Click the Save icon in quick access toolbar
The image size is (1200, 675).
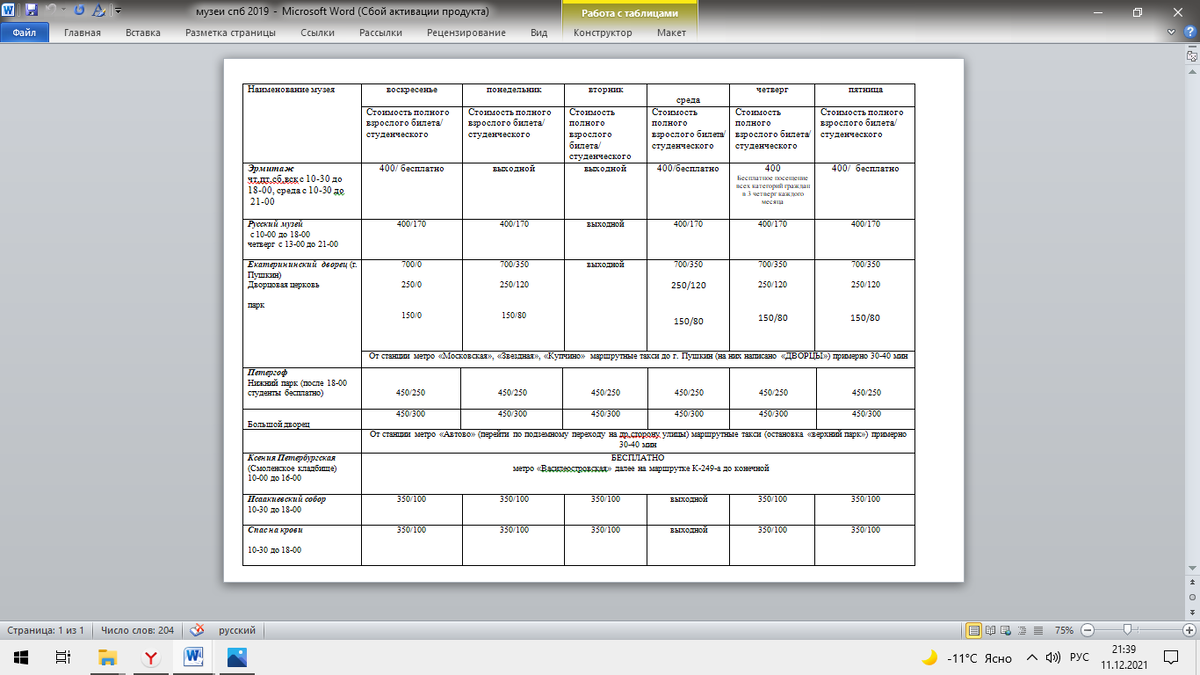click(x=32, y=11)
